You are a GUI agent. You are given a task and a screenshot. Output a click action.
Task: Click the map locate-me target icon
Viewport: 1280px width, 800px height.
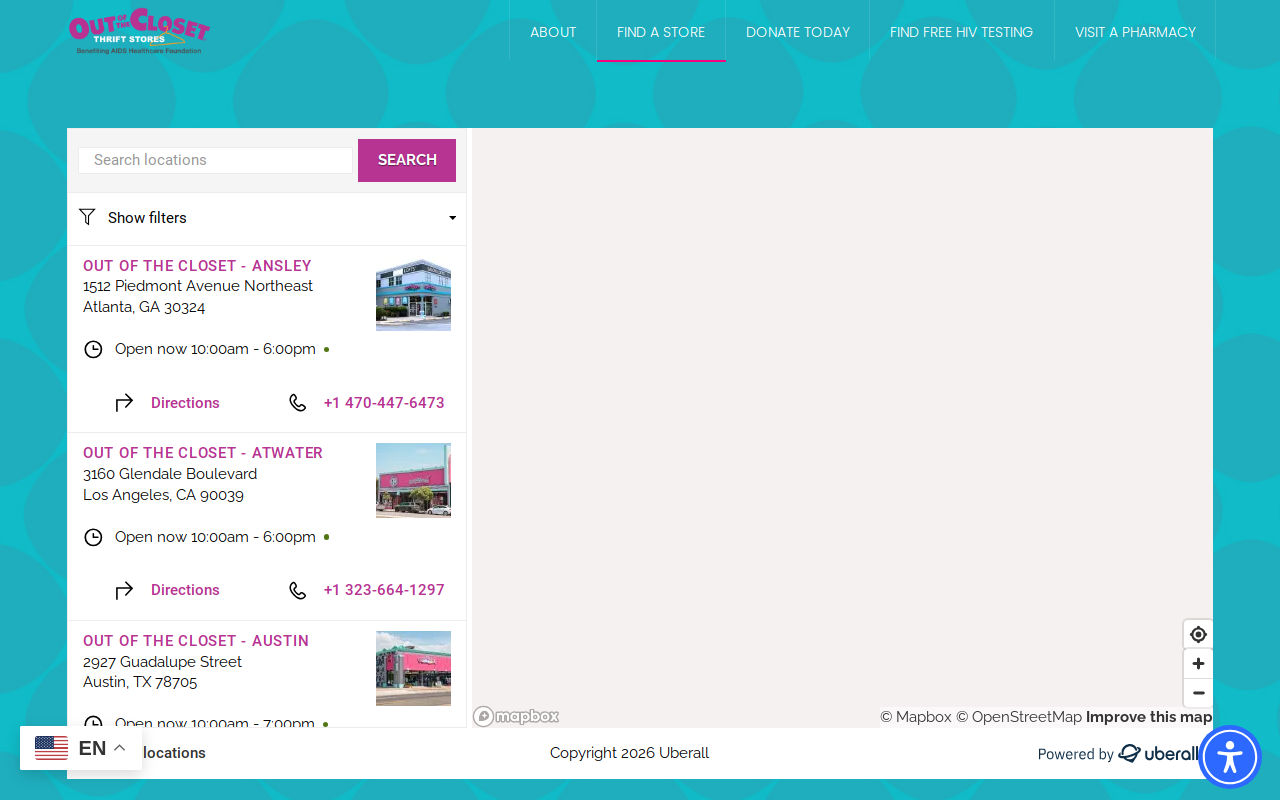coord(1198,634)
